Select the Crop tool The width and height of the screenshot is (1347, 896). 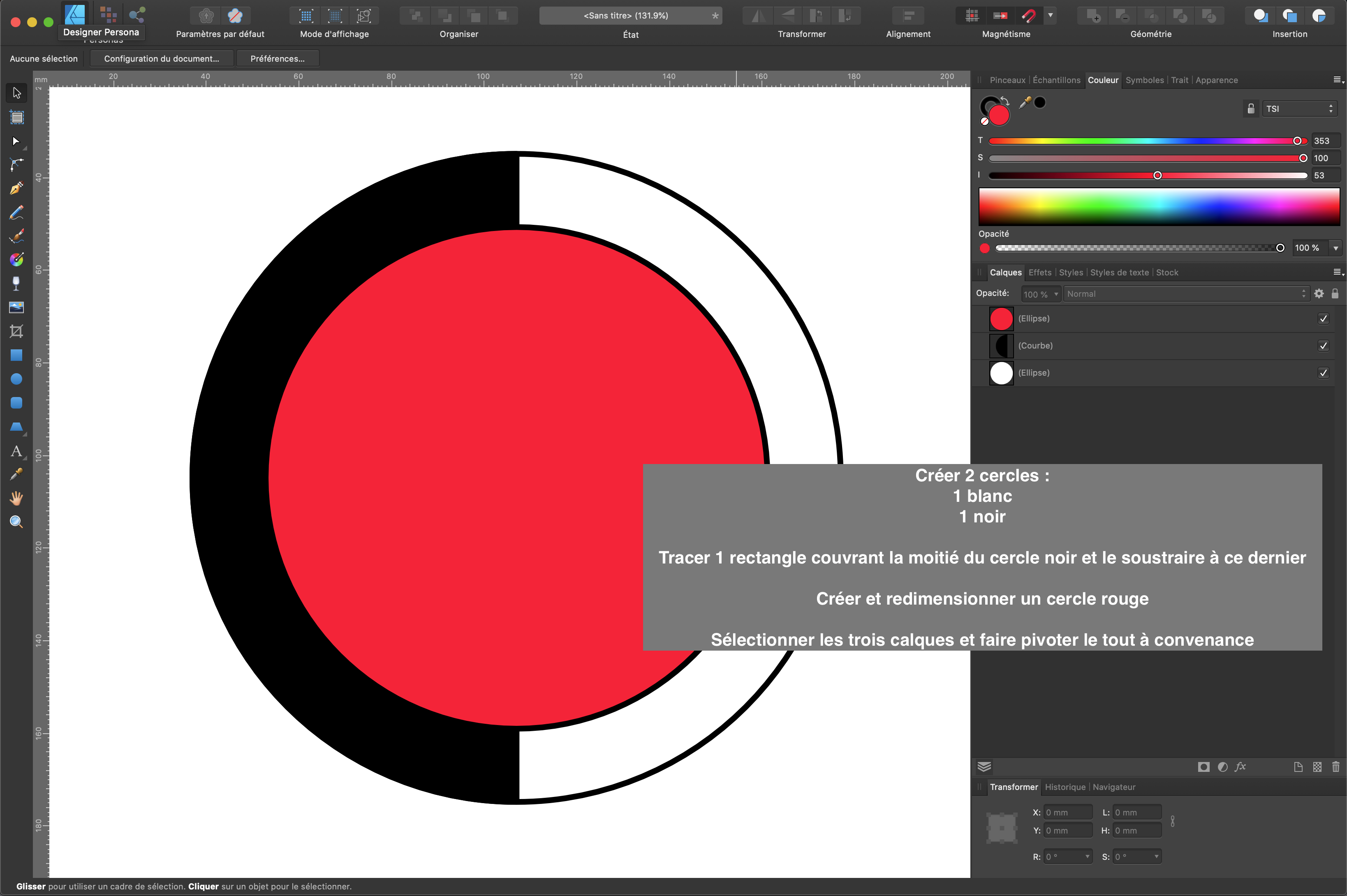coord(16,331)
